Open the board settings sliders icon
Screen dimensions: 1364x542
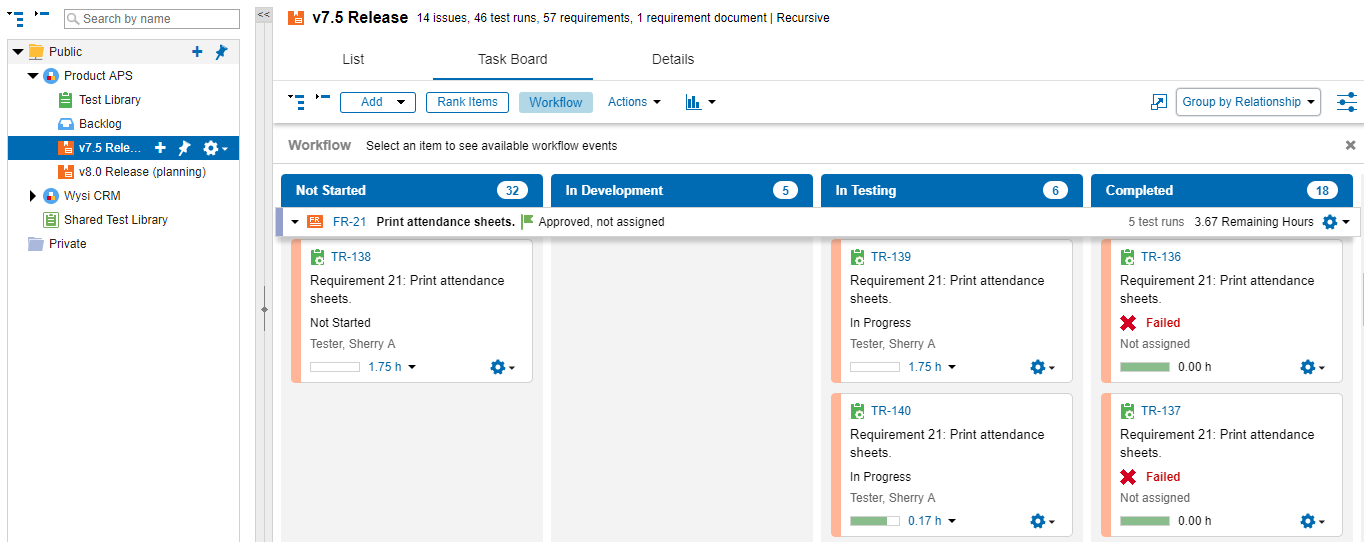coord(1346,102)
